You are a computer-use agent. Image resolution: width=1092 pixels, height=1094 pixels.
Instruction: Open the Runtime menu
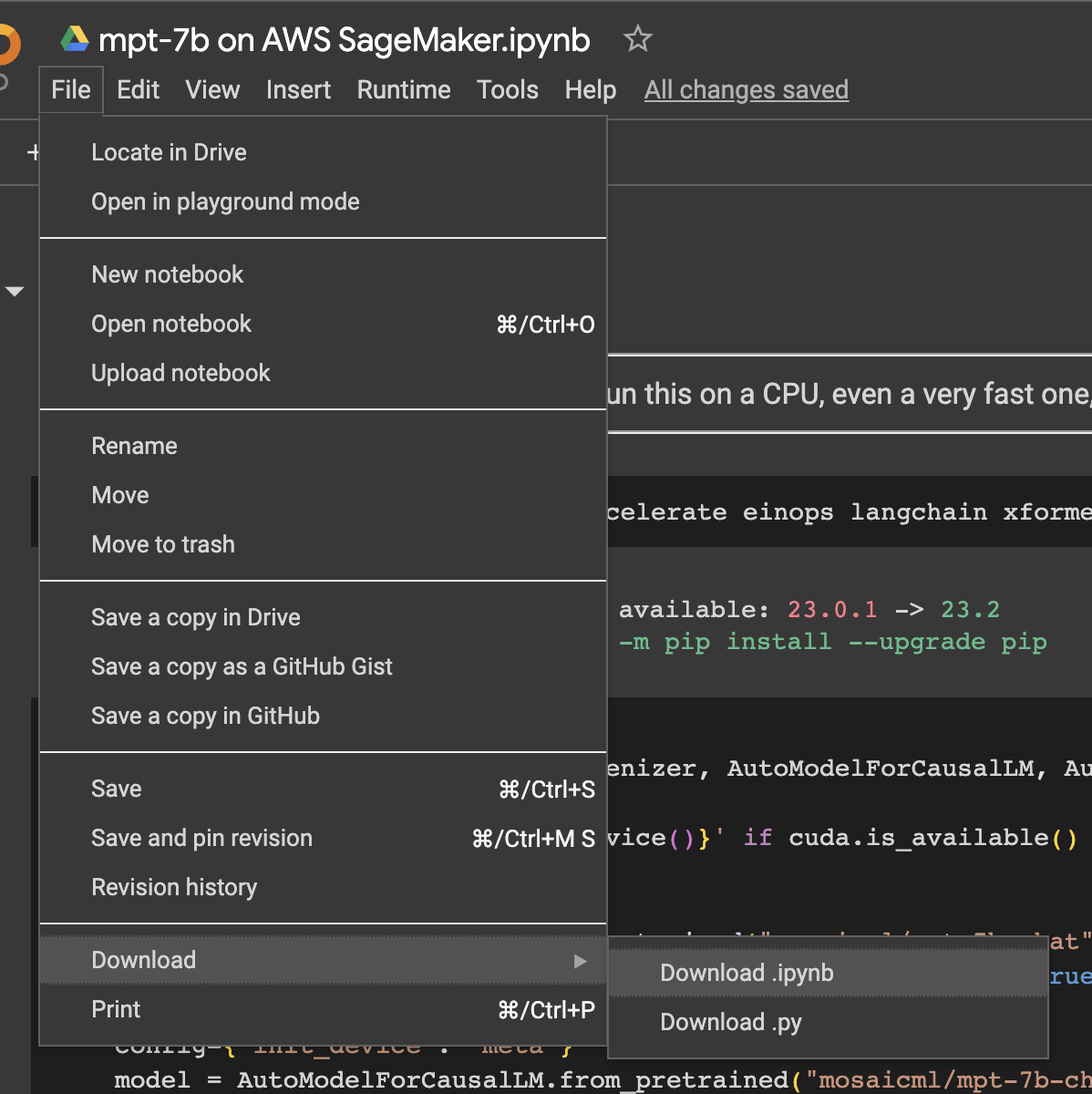click(403, 89)
